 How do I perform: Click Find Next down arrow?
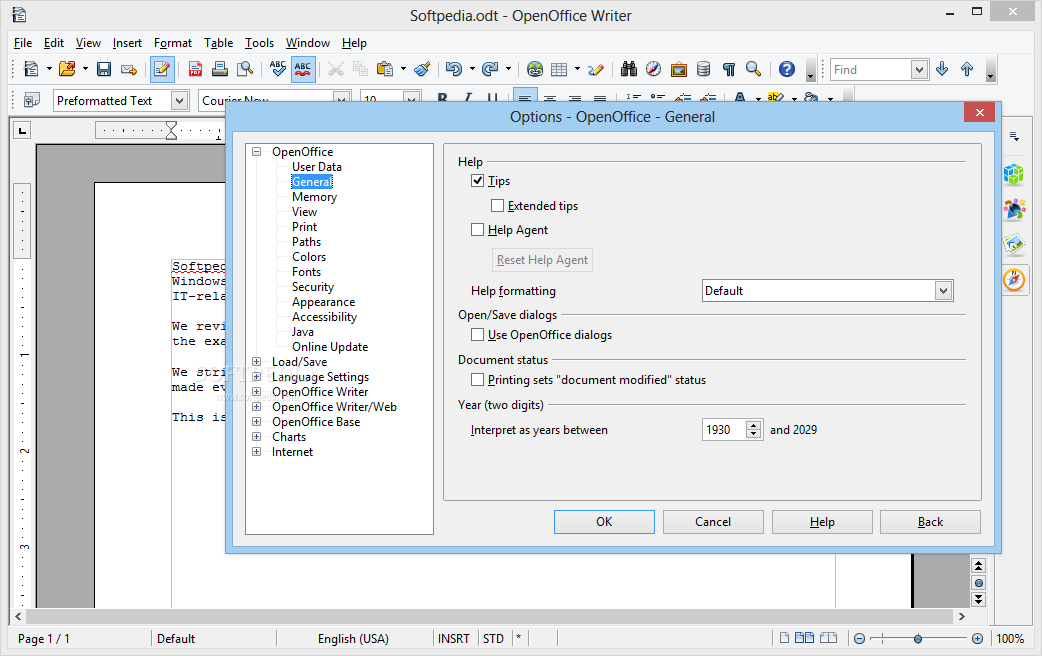click(x=942, y=69)
